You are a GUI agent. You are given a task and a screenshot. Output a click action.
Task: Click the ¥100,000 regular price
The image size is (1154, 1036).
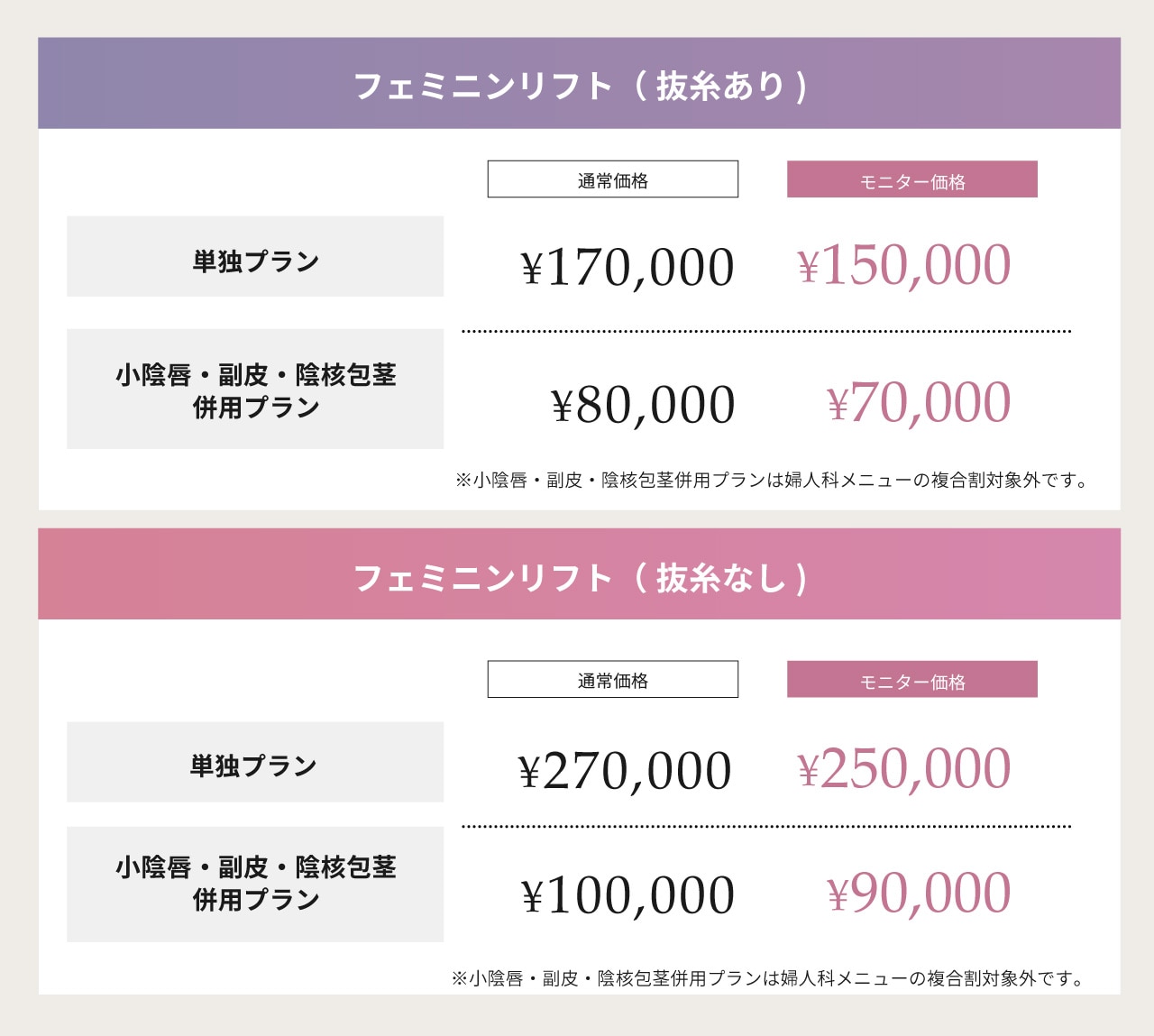pyautogui.click(x=627, y=895)
